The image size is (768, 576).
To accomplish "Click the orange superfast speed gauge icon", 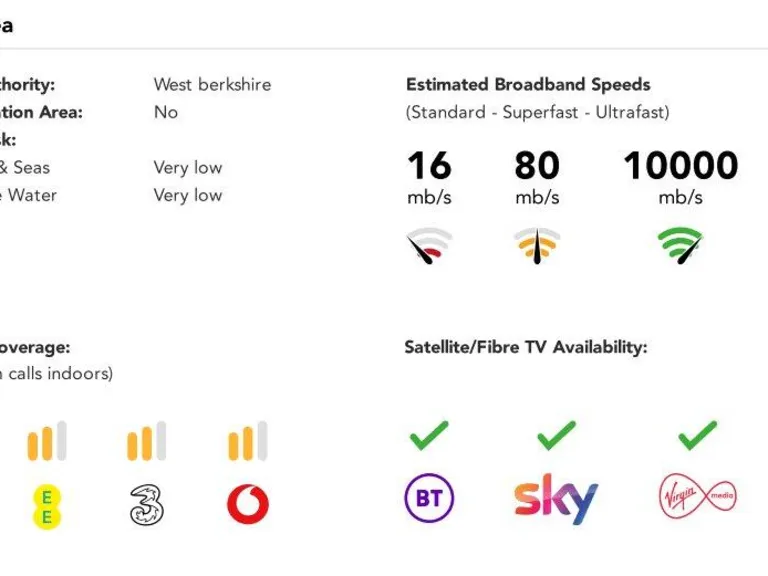I will point(537,245).
